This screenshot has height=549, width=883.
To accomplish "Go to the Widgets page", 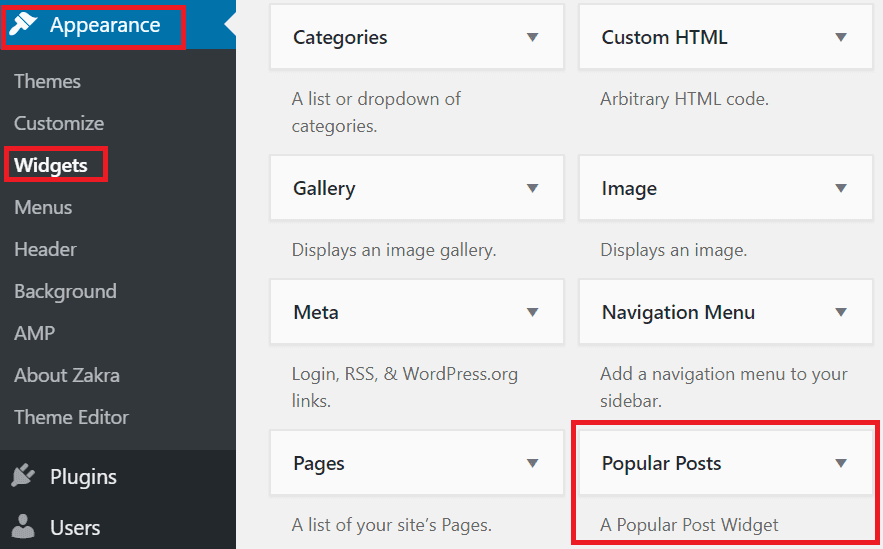I will [x=51, y=166].
